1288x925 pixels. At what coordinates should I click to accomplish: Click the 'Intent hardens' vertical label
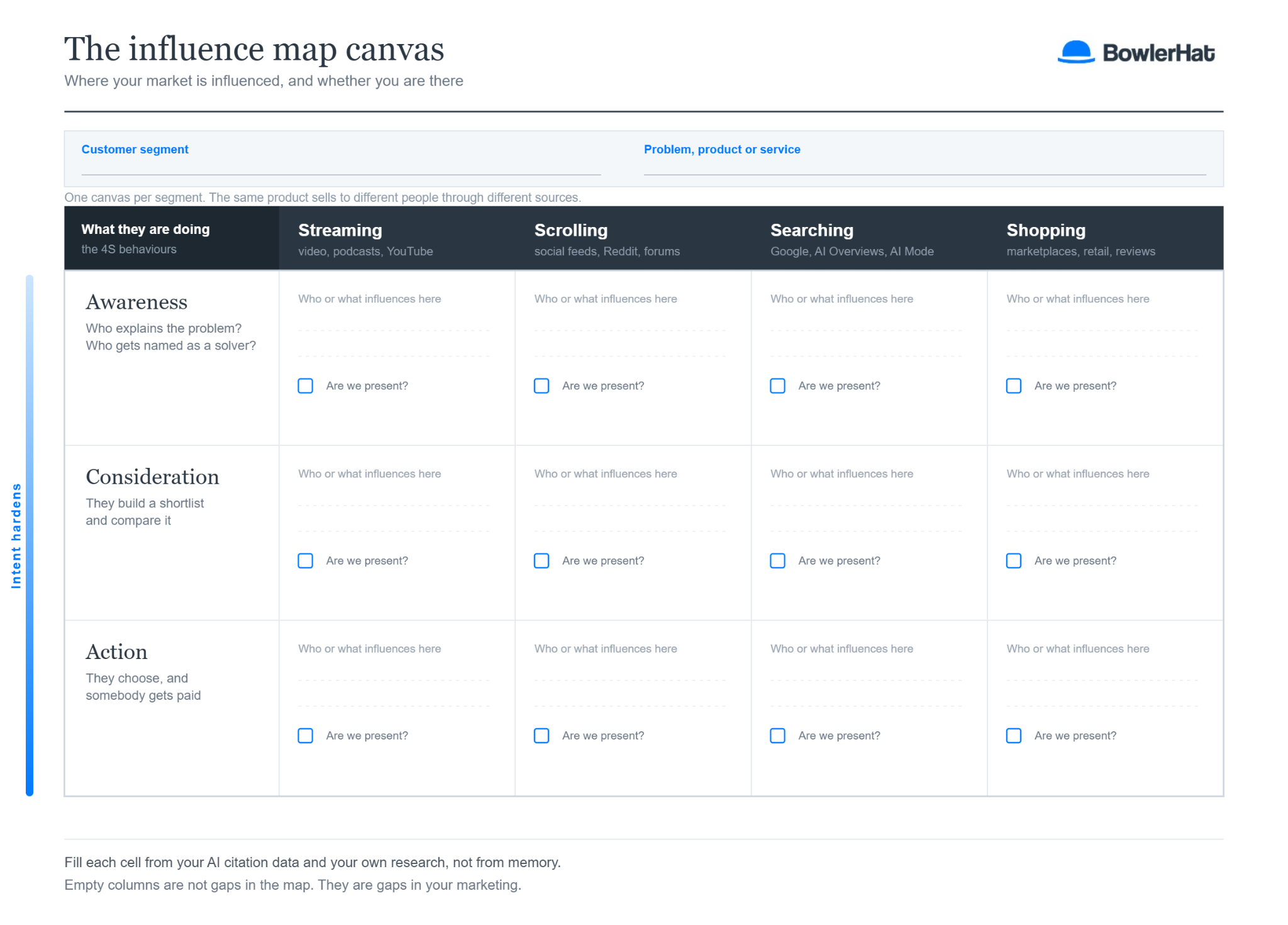(x=16, y=536)
